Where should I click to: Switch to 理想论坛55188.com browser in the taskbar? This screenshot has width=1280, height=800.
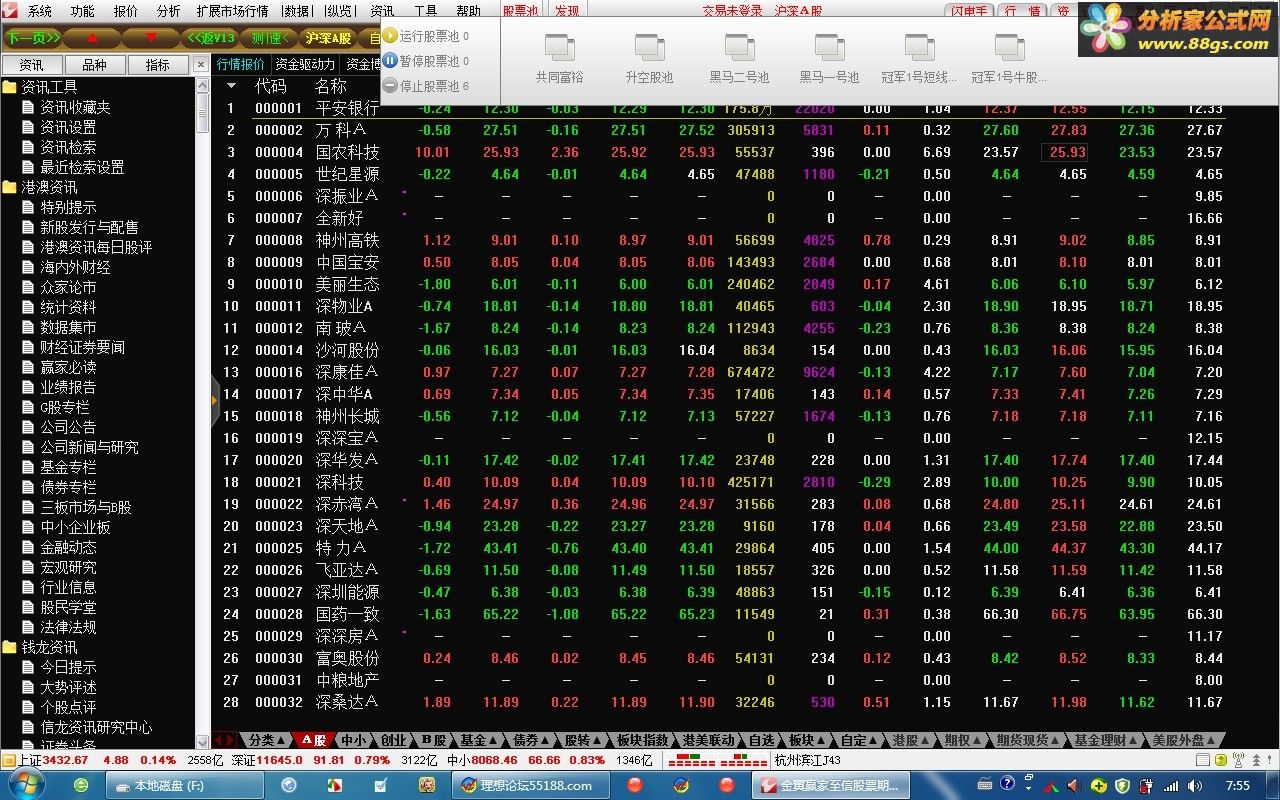click(532, 785)
